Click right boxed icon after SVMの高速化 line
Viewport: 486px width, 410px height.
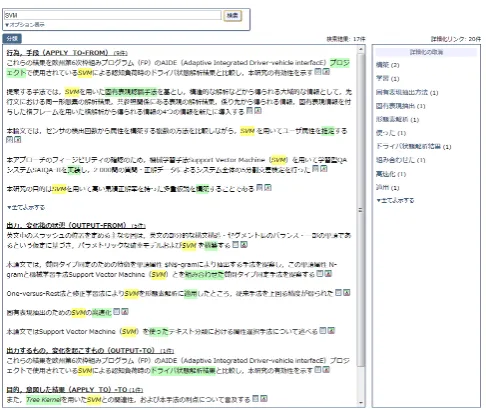point(125,312)
